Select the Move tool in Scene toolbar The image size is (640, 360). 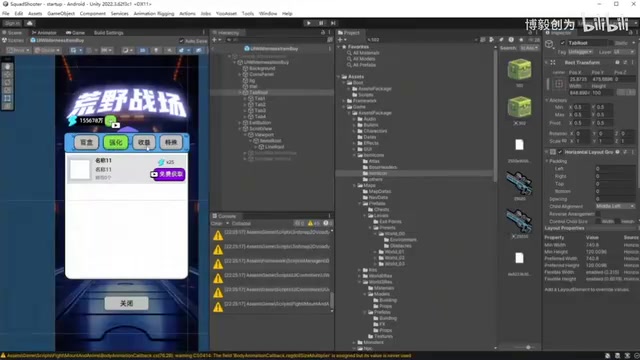[x=8, y=75]
